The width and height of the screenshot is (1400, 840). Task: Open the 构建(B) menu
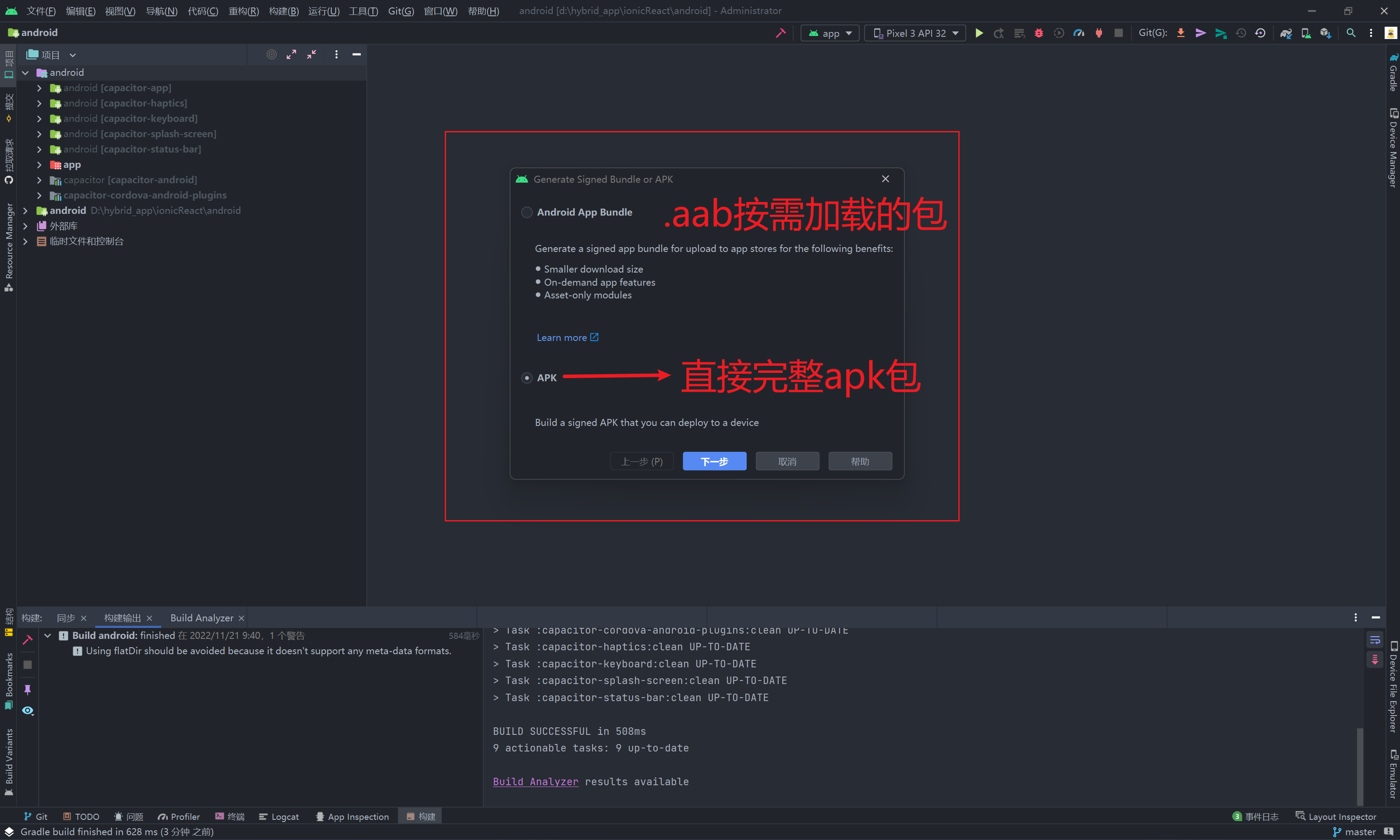284,11
